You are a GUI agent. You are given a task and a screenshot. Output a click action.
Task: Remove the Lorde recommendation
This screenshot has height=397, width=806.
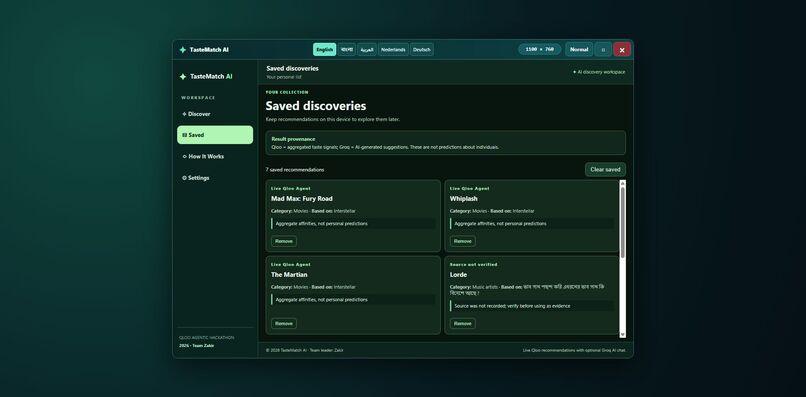click(463, 323)
